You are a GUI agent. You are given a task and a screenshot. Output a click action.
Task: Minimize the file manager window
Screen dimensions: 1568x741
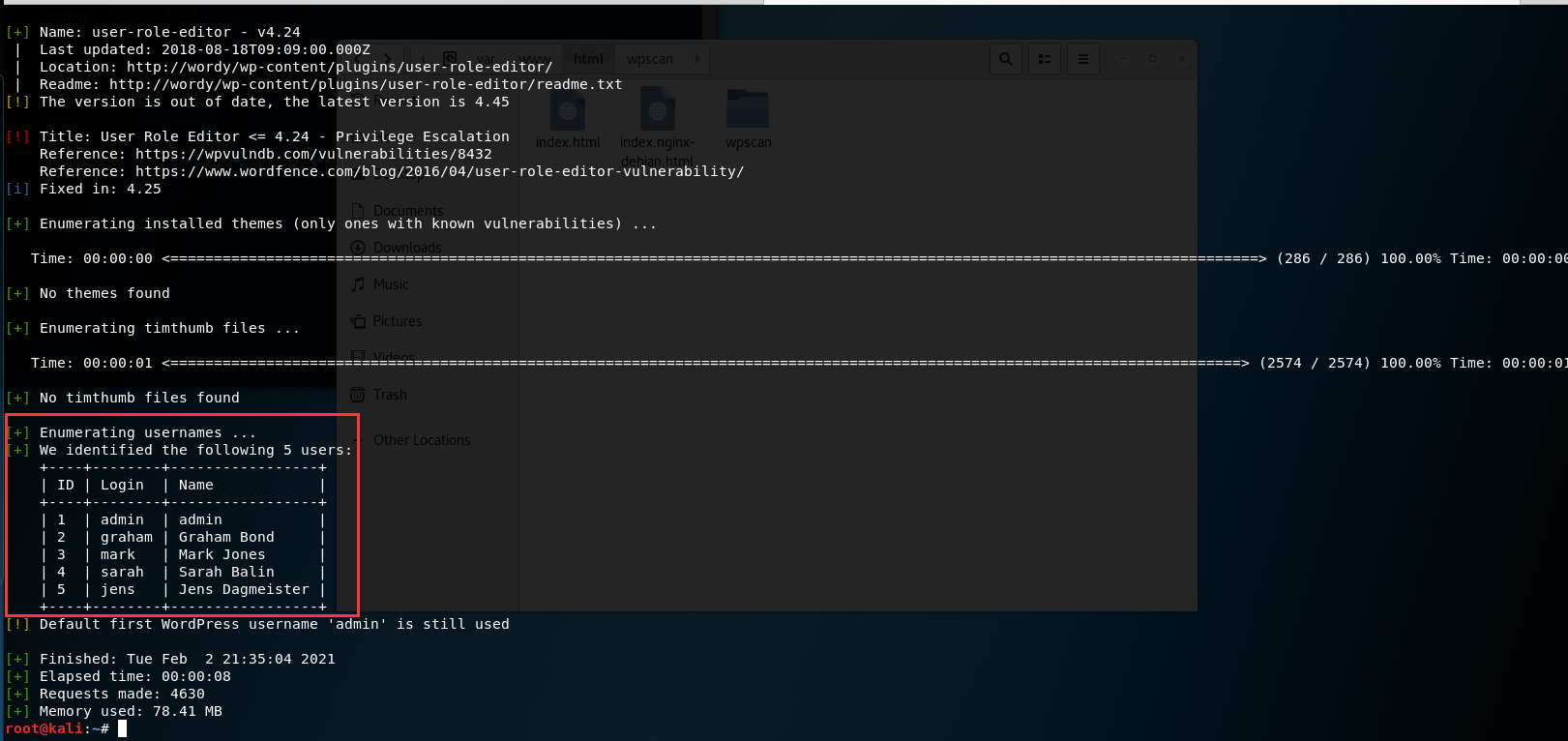tap(1123, 59)
